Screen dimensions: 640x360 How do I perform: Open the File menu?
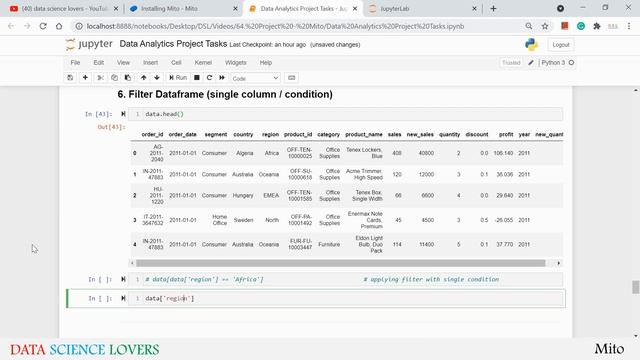tap(75, 62)
